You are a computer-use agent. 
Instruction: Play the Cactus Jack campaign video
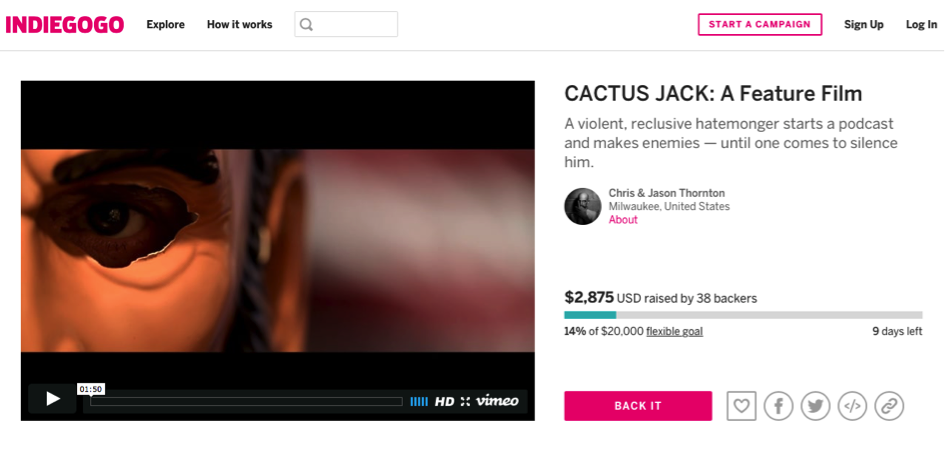pyautogui.click(x=52, y=398)
